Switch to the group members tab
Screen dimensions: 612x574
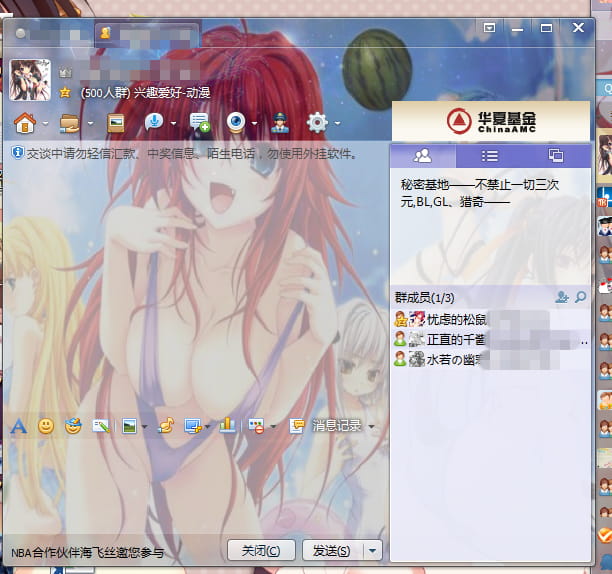(x=423, y=155)
